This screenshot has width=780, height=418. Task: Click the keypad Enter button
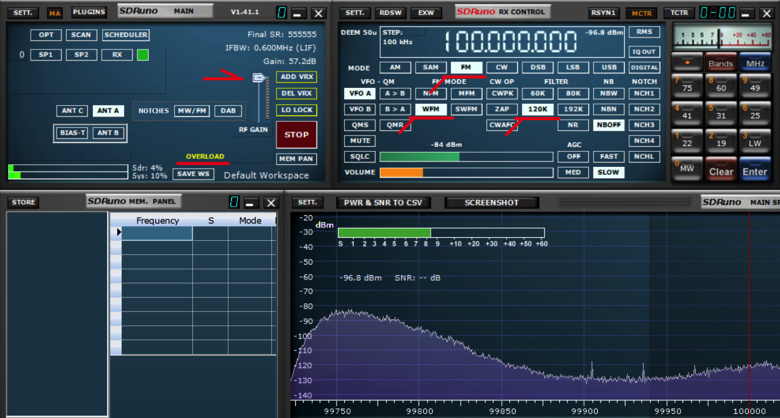point(755,170)
